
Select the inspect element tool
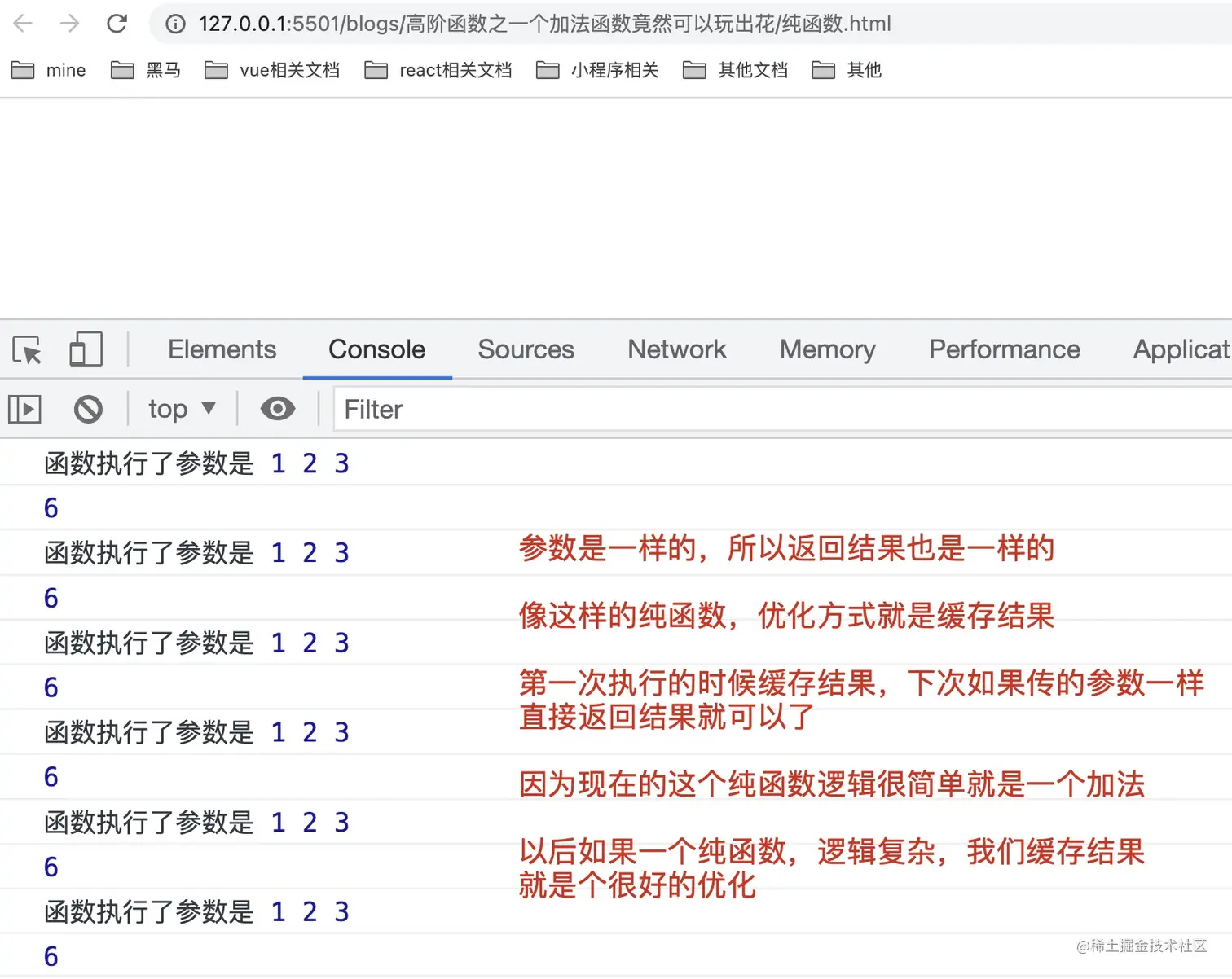click(x=27, y=350)
